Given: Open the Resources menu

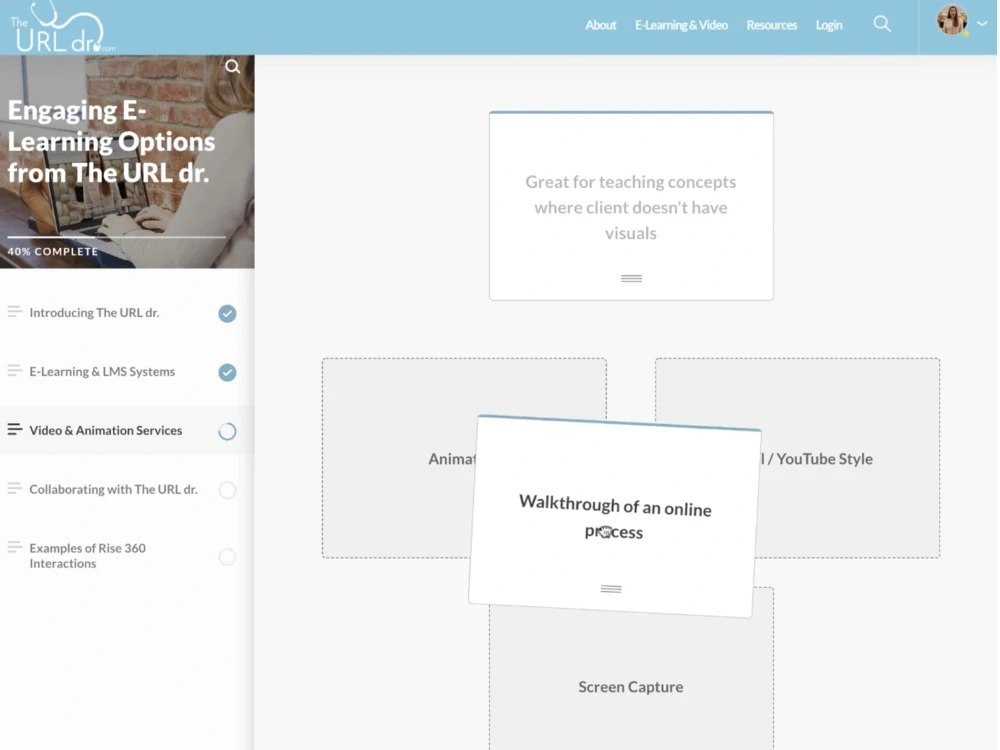Looking at the screenshot, I should pyautogui.click(x=772, y=25).
